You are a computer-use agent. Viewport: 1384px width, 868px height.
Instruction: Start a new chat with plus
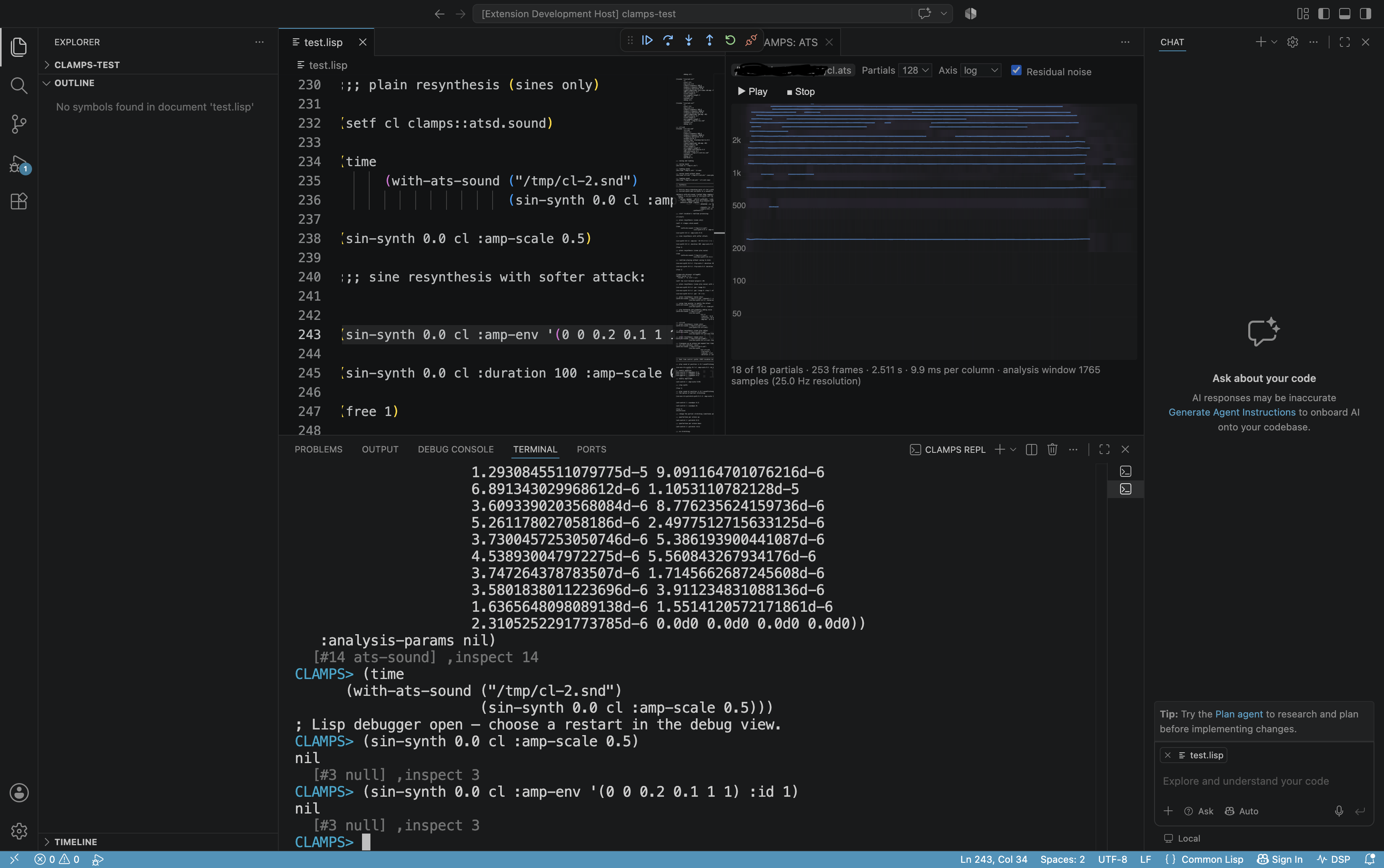(x=1261, y=42)
